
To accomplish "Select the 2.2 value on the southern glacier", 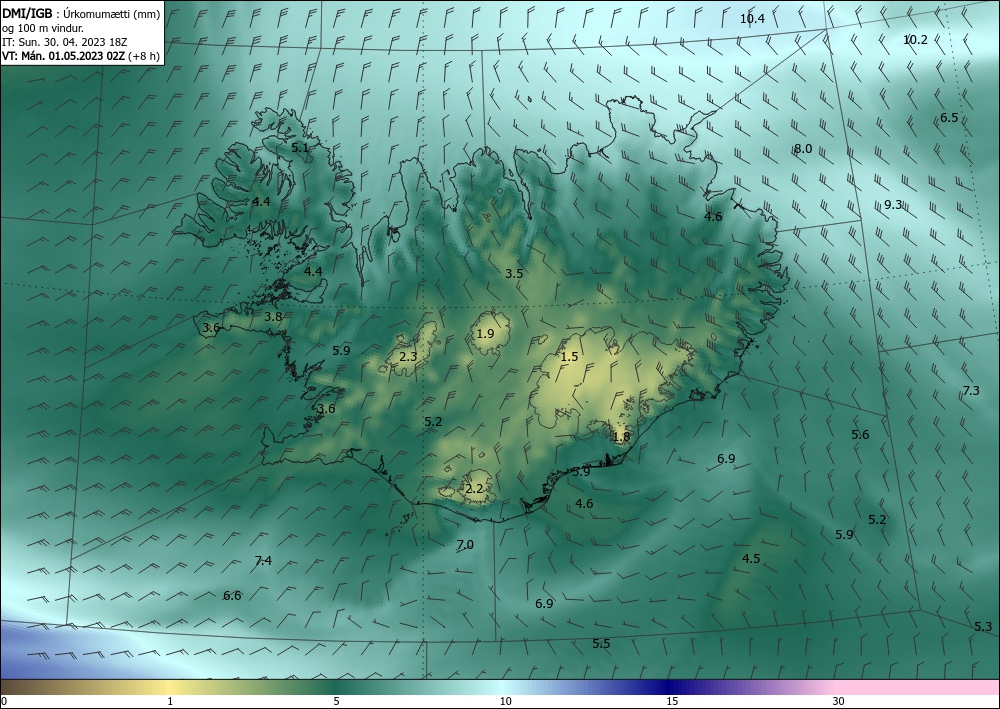I will click(x=474, y=489).
